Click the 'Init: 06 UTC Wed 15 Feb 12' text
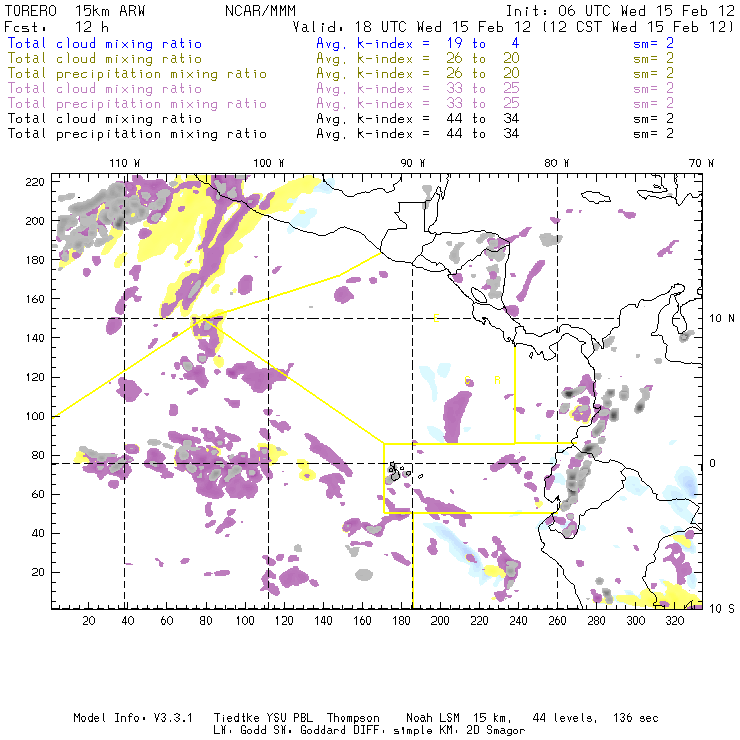This screenshot has width=740, height=740. tap(620, 10)
